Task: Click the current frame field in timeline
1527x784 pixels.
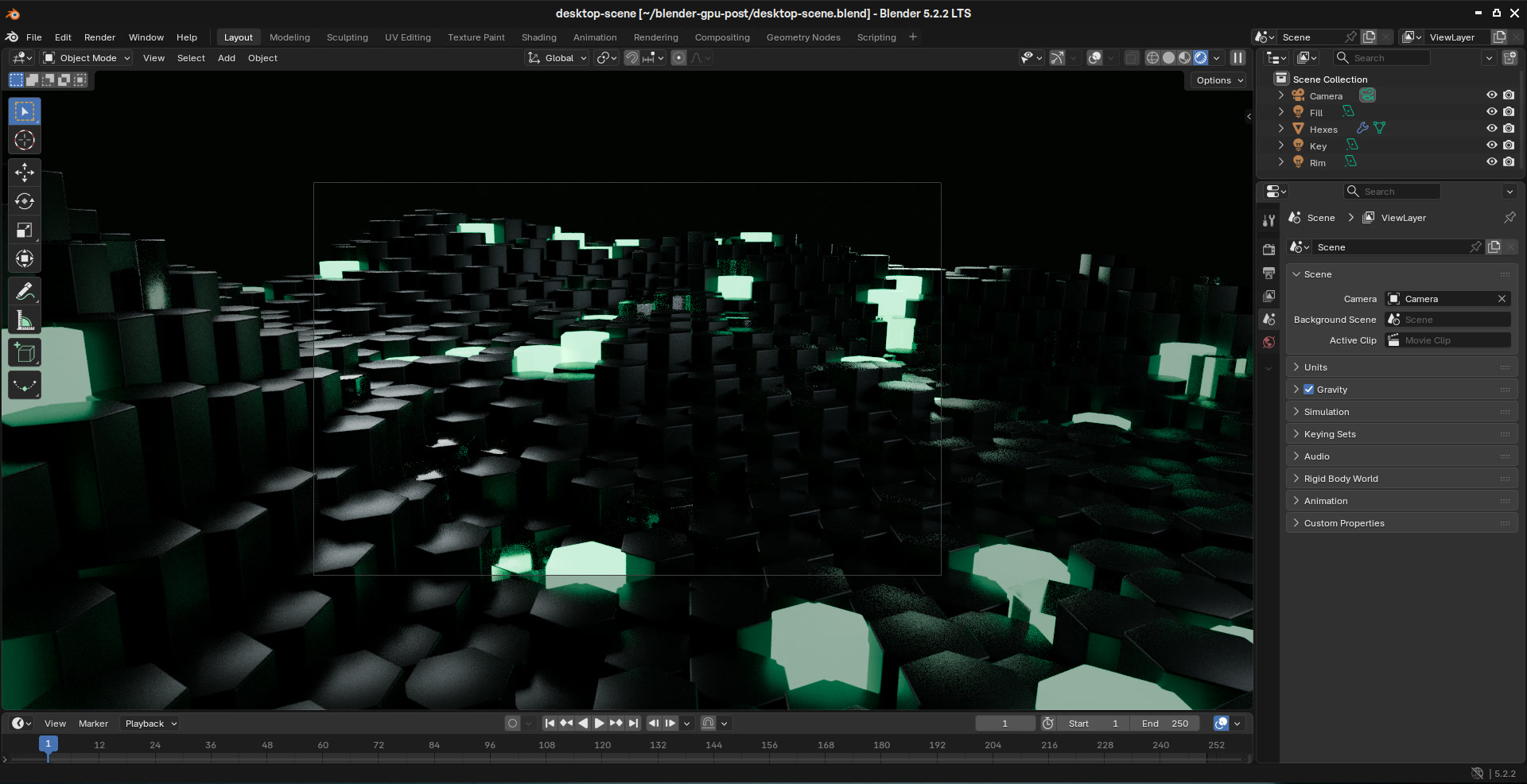Action: (x=1005, y=724)
